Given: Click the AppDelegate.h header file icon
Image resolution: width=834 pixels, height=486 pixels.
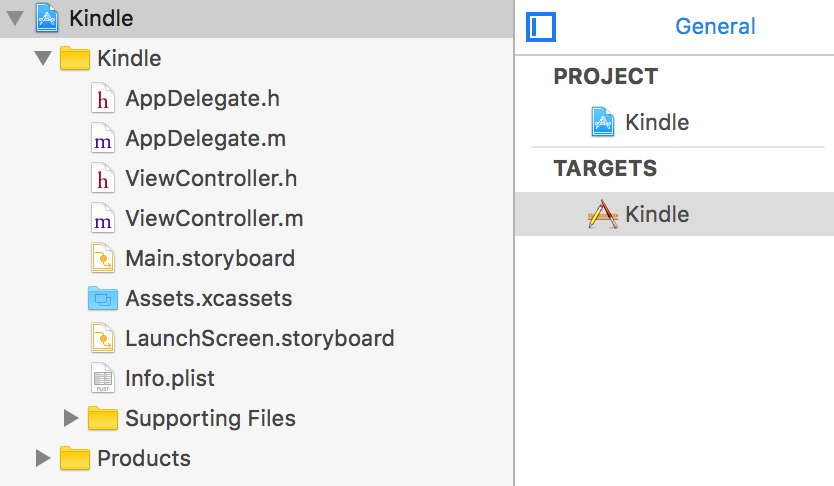Looking at the screenshot, I should pos(102,99).
